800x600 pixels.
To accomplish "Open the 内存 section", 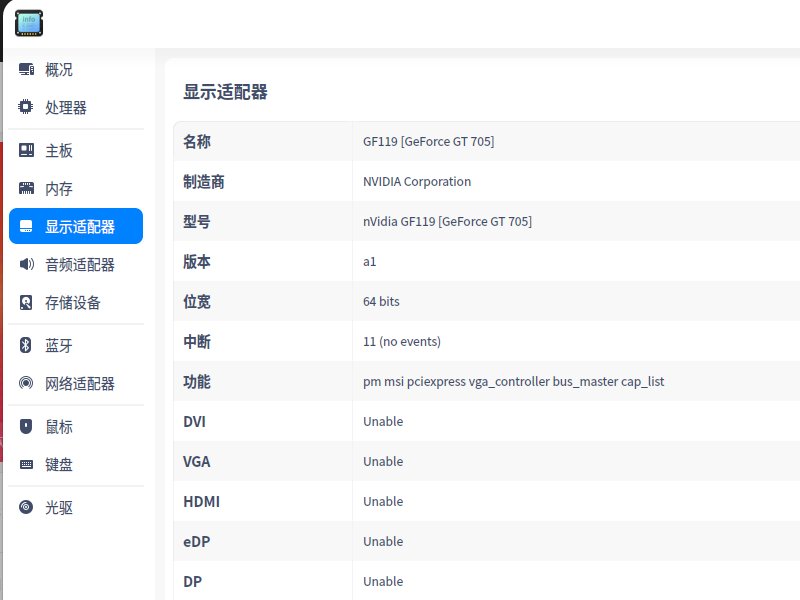I will click(x=76, y=188).
